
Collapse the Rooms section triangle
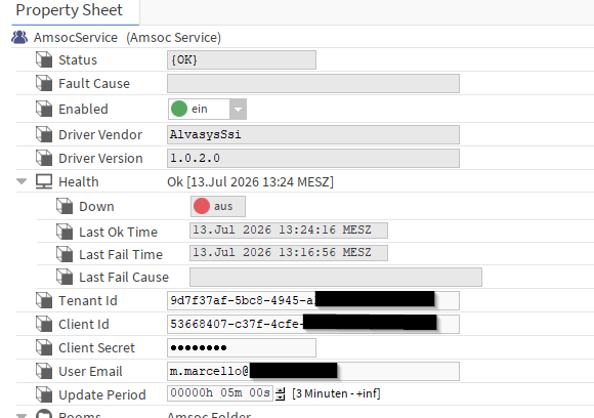(x=22, y=415)
